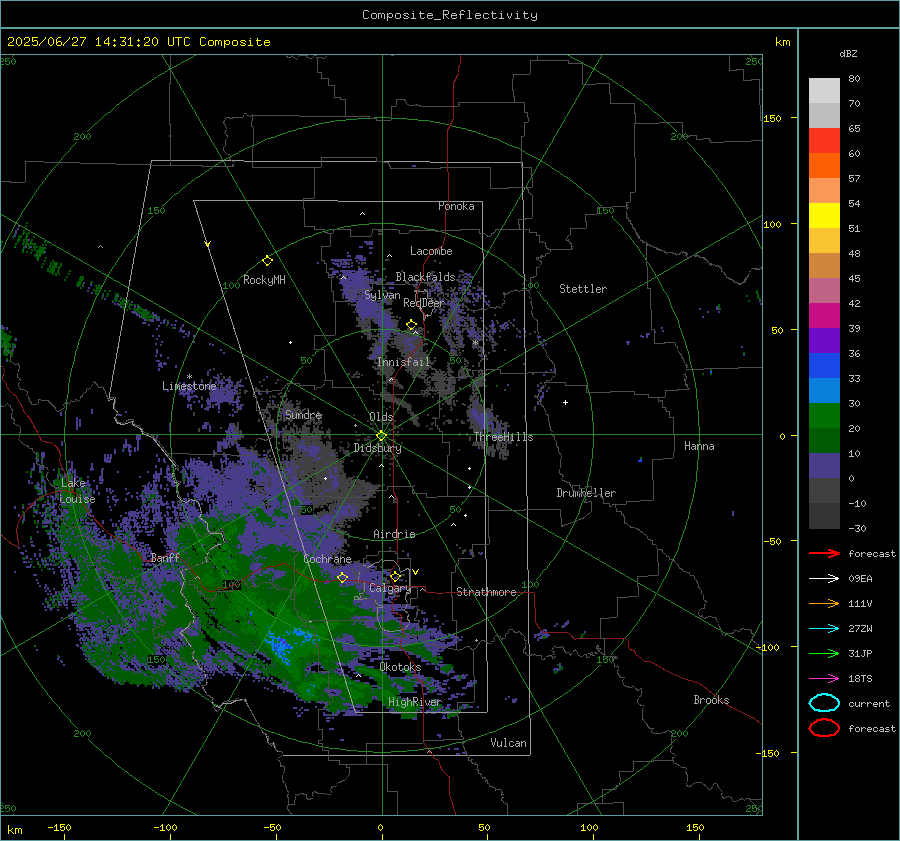This screenshot has width=900, height=841.
Task: Select the light gray swatch between 80 and 70 dBZ
Action: tap(824, 91)
